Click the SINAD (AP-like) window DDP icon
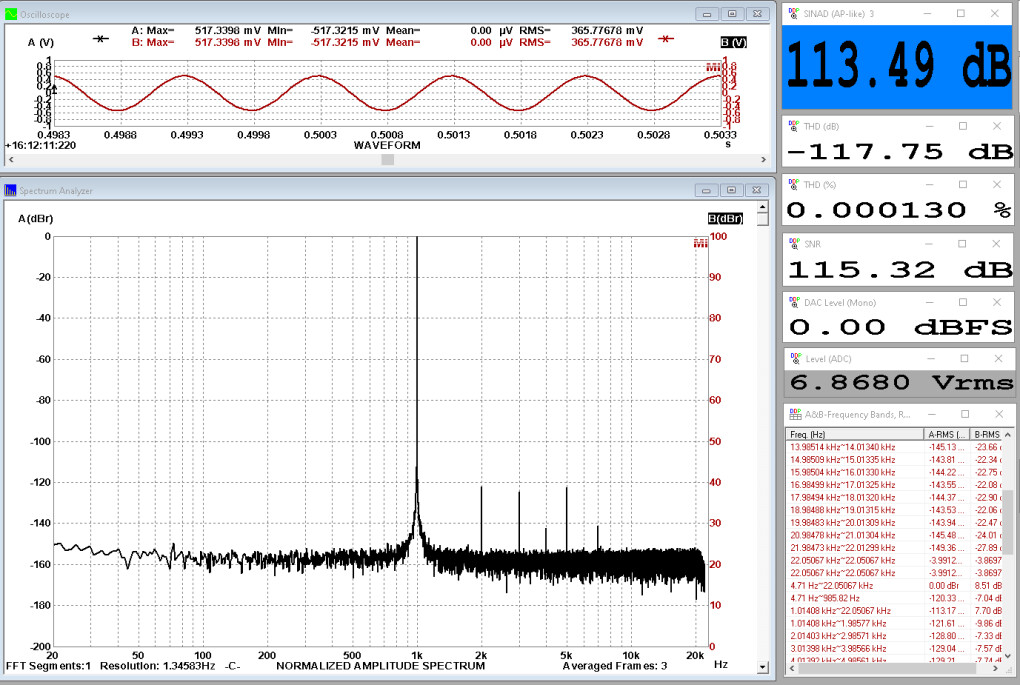The image size is (1020, 685). pyautogui.click(x=794, y=13)
